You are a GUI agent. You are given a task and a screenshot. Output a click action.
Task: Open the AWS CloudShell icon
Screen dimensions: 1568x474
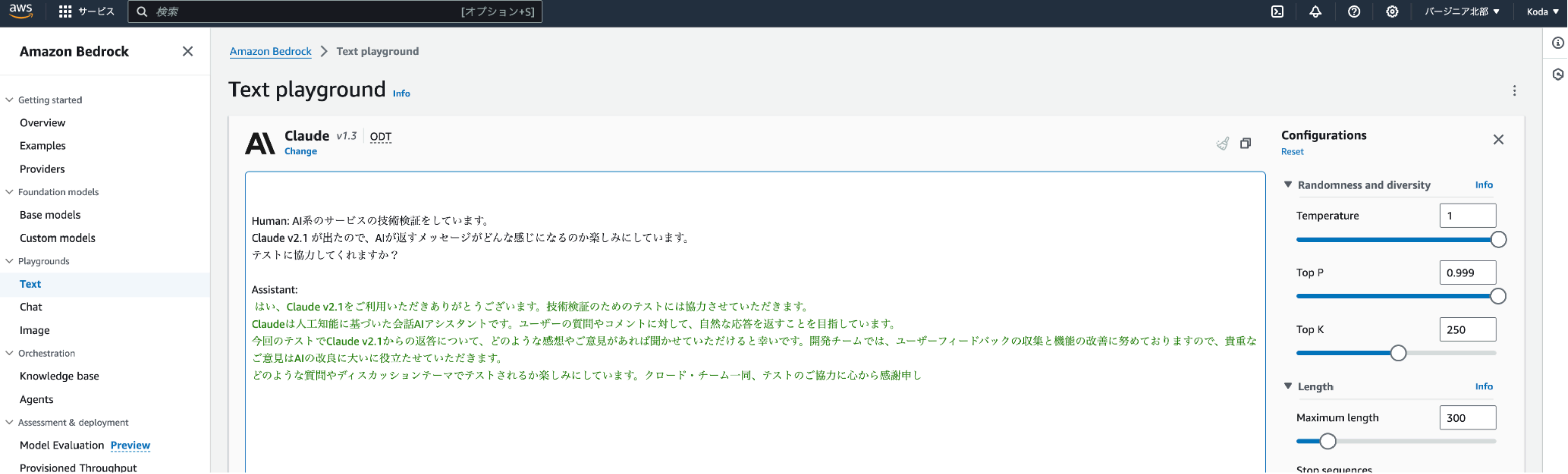tap(1277, 12)
